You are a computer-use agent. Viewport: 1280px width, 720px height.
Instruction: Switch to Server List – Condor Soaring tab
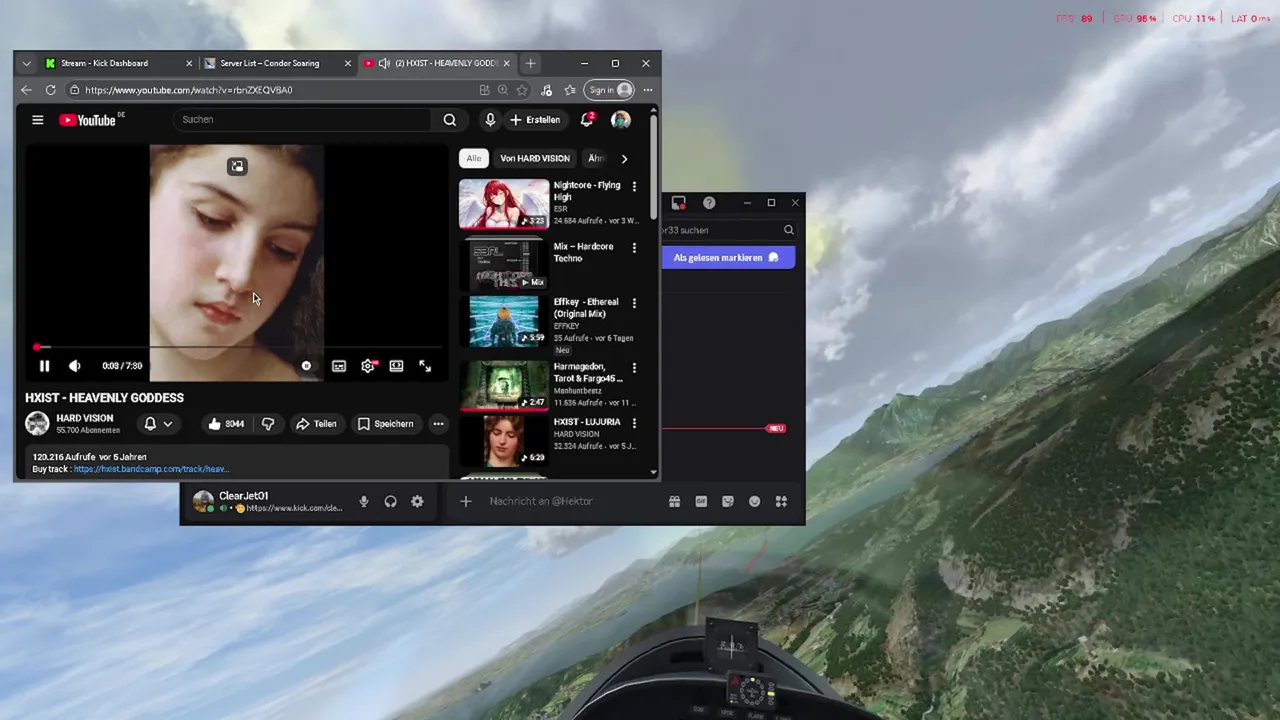tap(277, 63)
